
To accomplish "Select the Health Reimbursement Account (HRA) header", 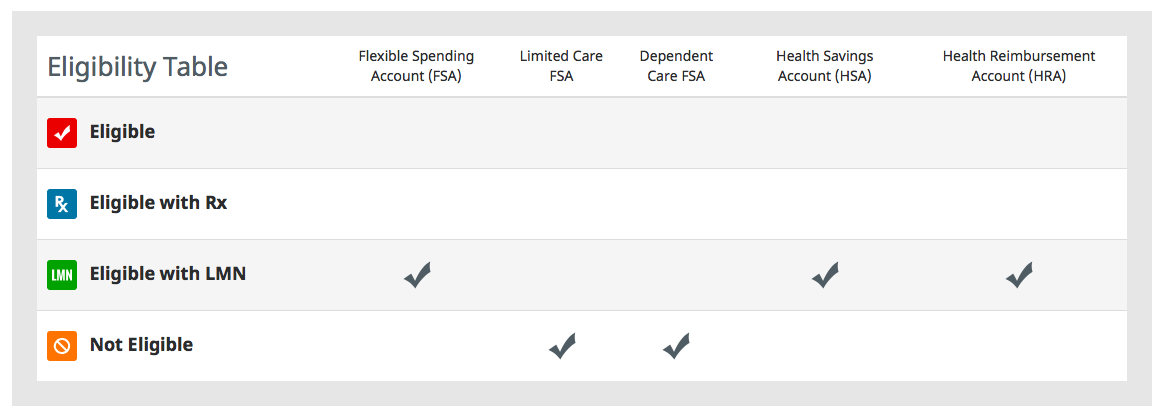I will pos(1019,66).
